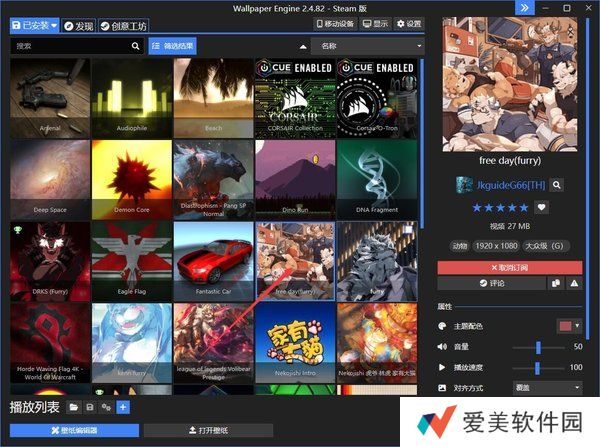Click the playback speed play icon
This screenshot has width=600, height=447.
click(442, 367)
